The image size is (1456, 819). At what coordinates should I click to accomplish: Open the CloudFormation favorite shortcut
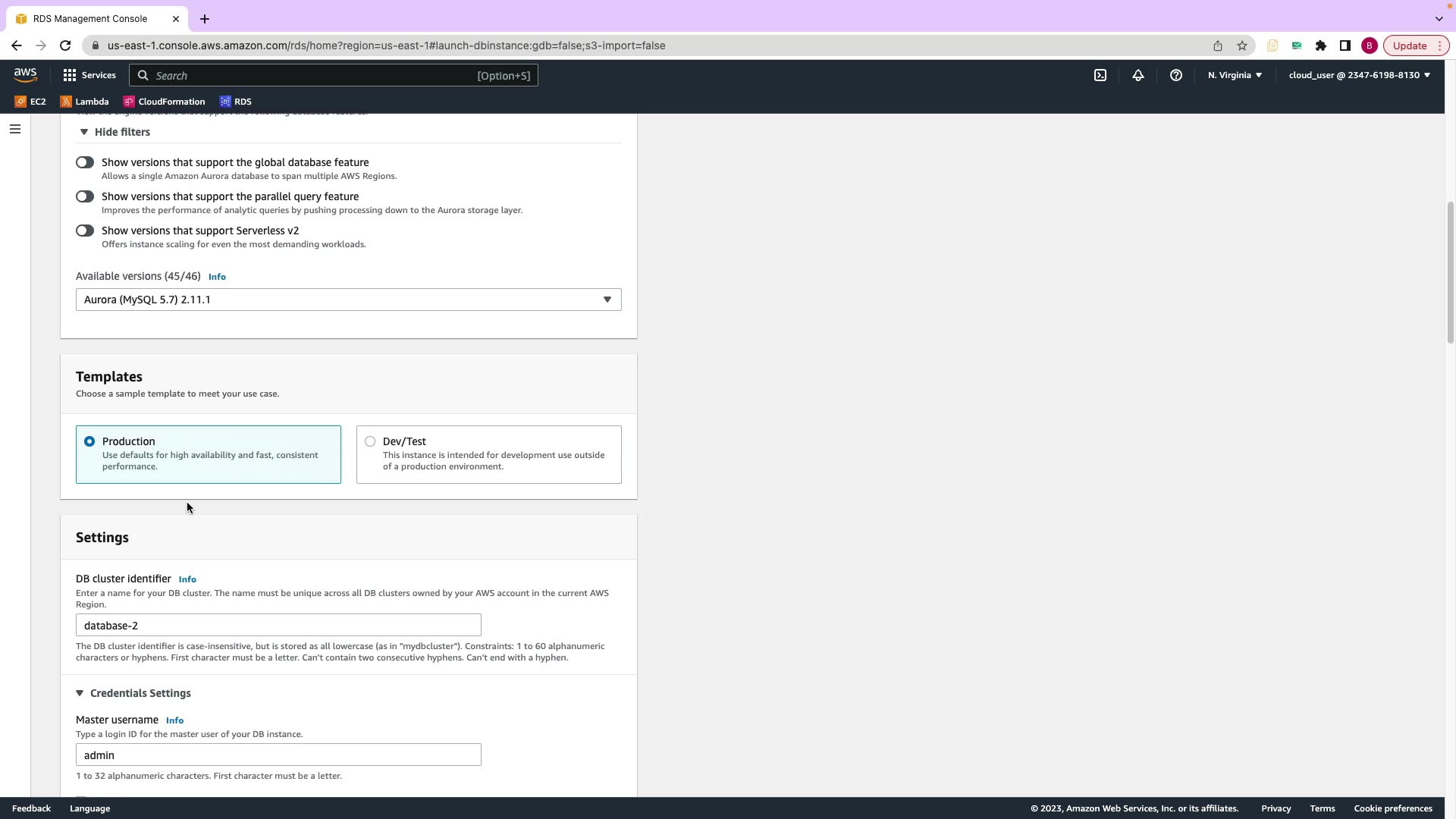(x=164, y=102)
